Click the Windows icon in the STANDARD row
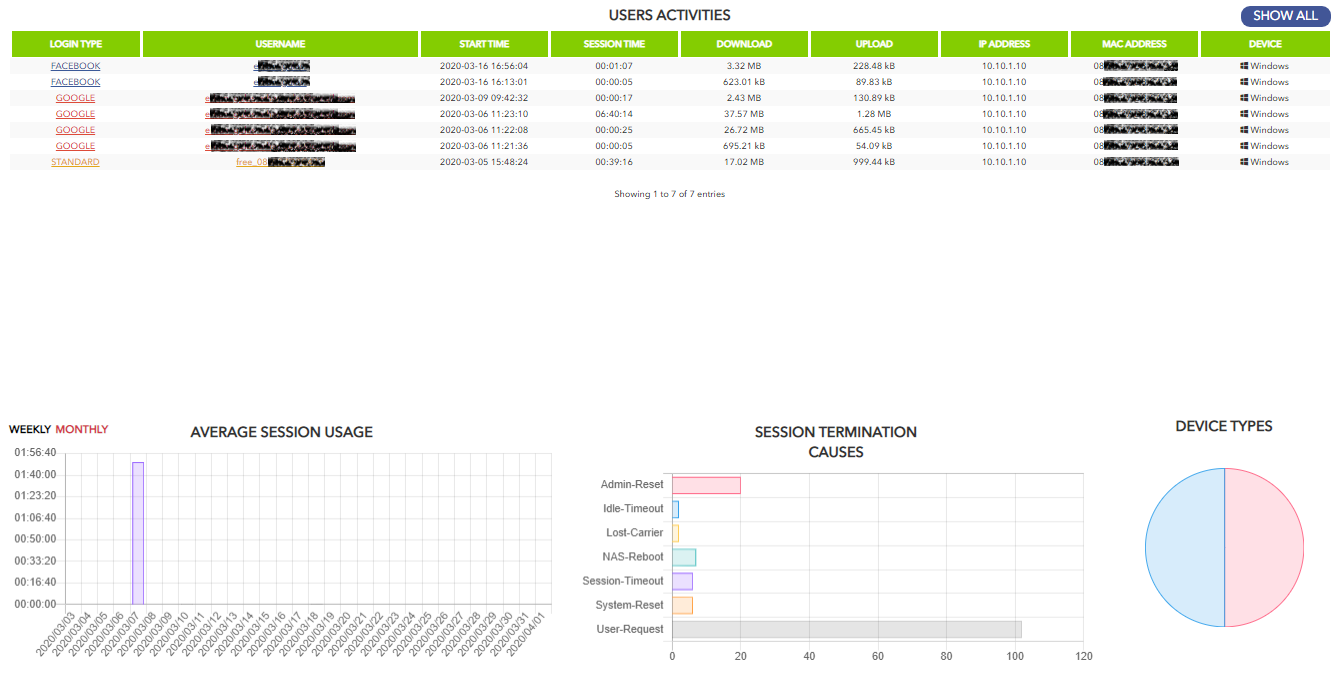 coord(1265,161)
